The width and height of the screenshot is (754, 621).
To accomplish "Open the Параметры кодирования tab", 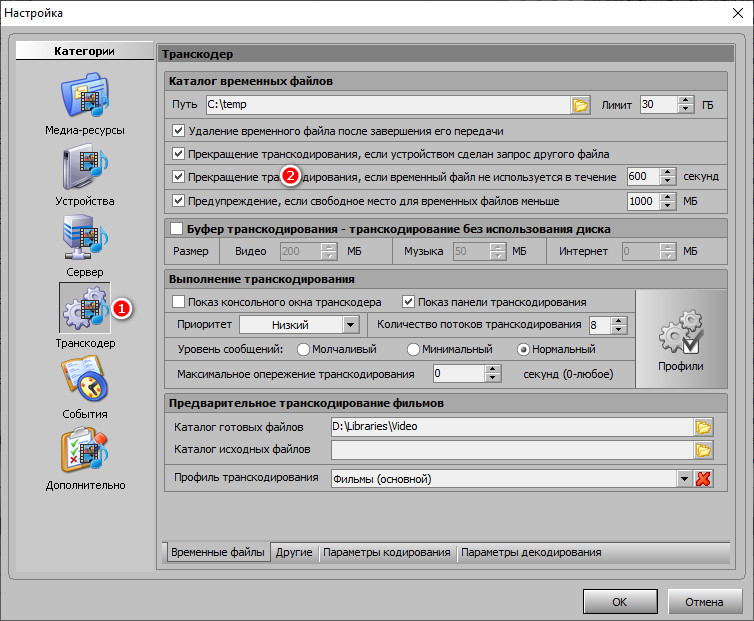I will (387, 552).
